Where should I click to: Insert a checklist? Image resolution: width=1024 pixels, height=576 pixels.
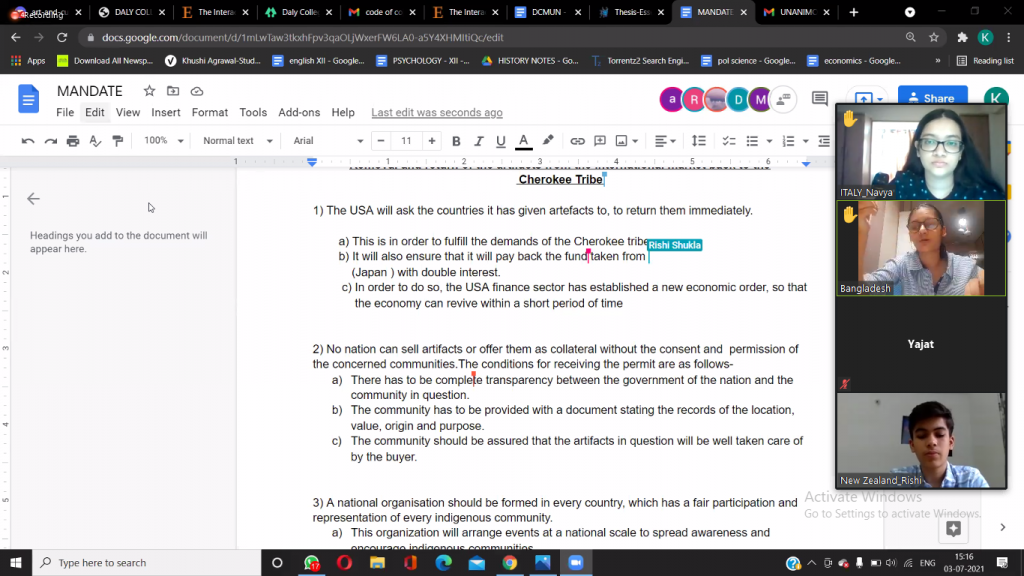[x=729, y=140]
